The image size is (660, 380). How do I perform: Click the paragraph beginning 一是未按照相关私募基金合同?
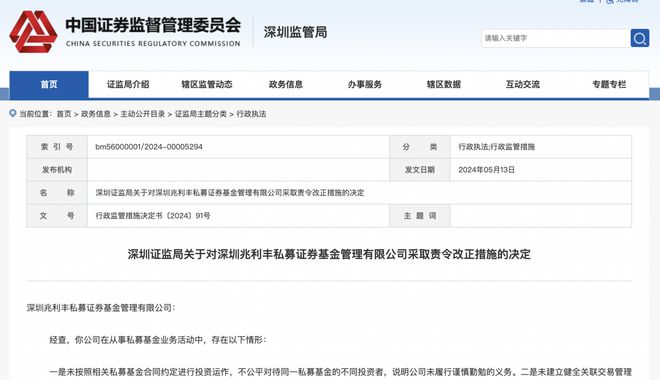pos(341,372)
